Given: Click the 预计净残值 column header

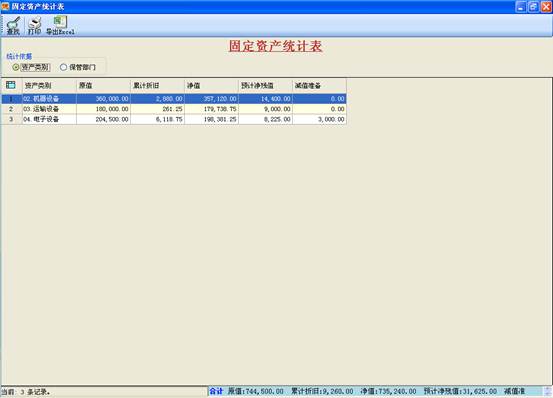Looking at the screenshot, I should 265,85.
